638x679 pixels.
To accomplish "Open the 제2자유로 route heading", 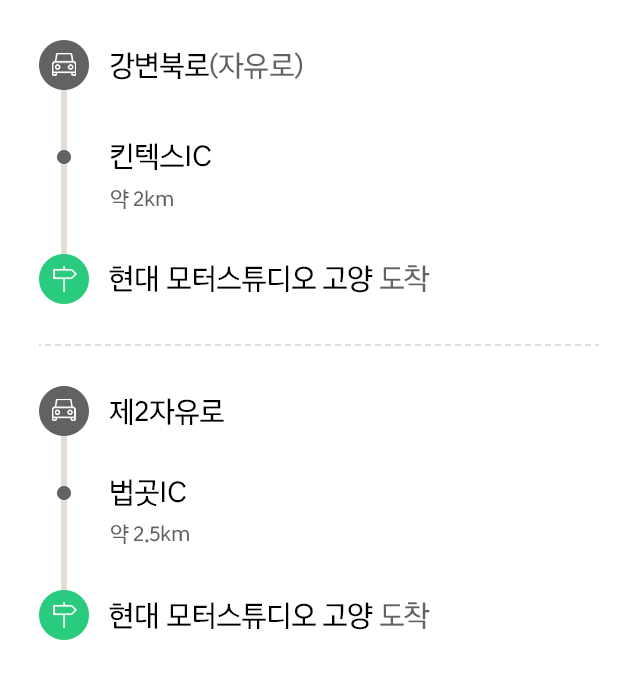I will pyautogui.click(x=167, y=411).
